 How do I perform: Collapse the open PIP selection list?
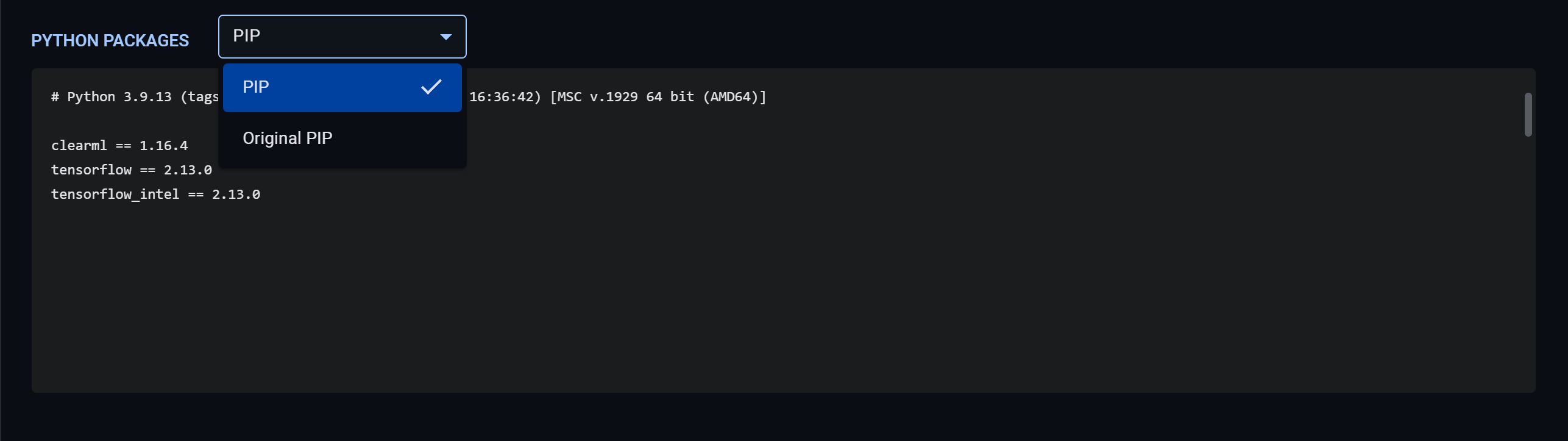341,37
